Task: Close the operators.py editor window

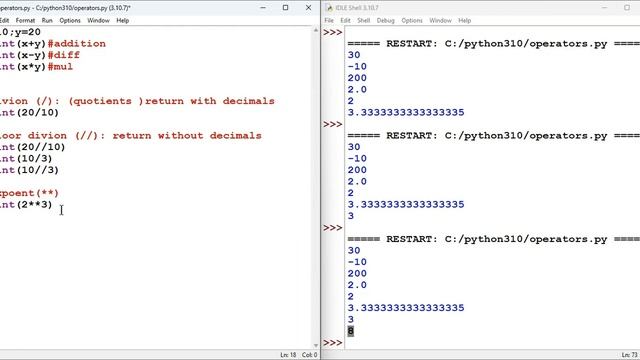Action: pyautogui.click(x=308, y=8)
